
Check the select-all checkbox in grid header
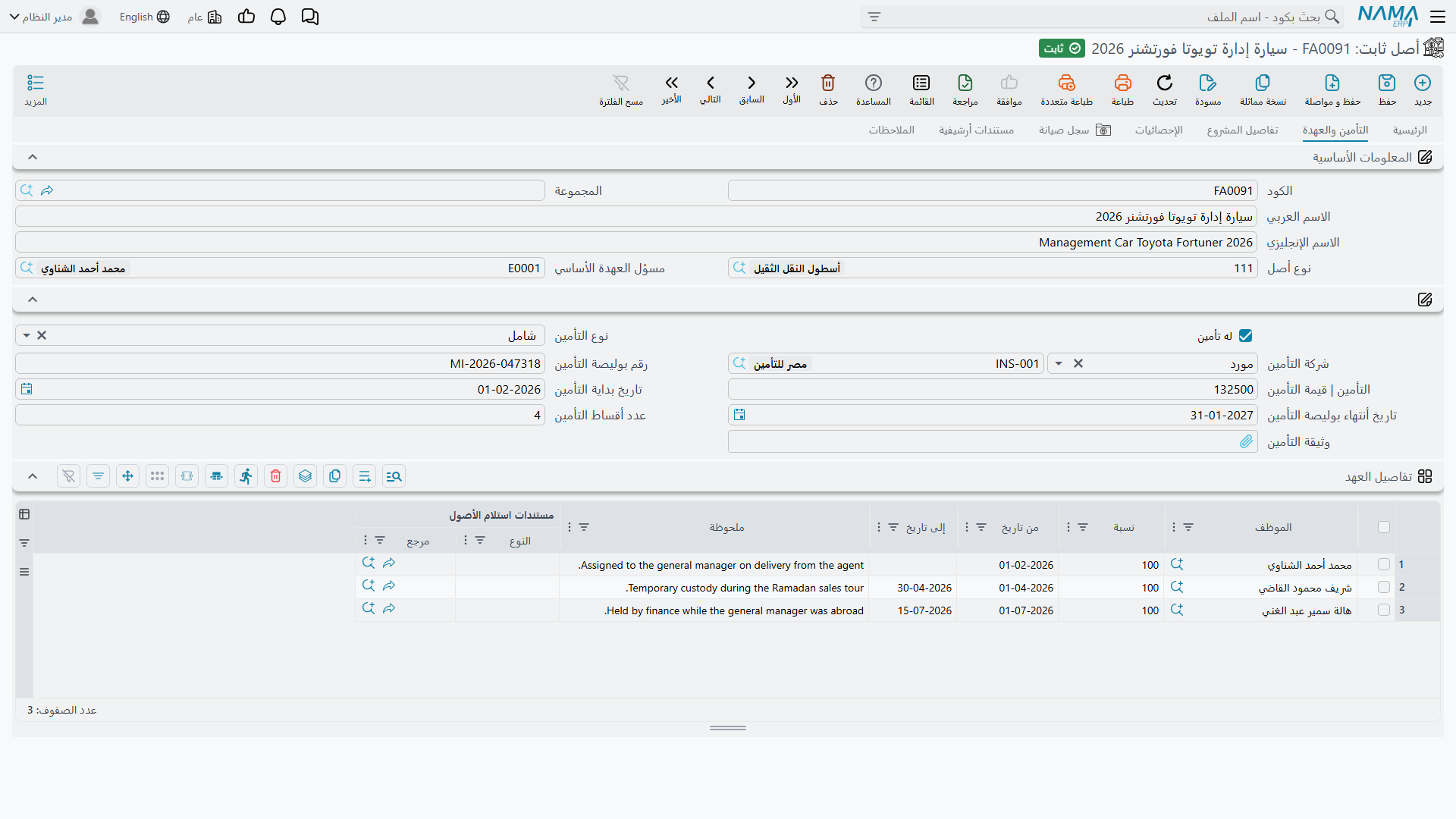tap(1384, 527)
